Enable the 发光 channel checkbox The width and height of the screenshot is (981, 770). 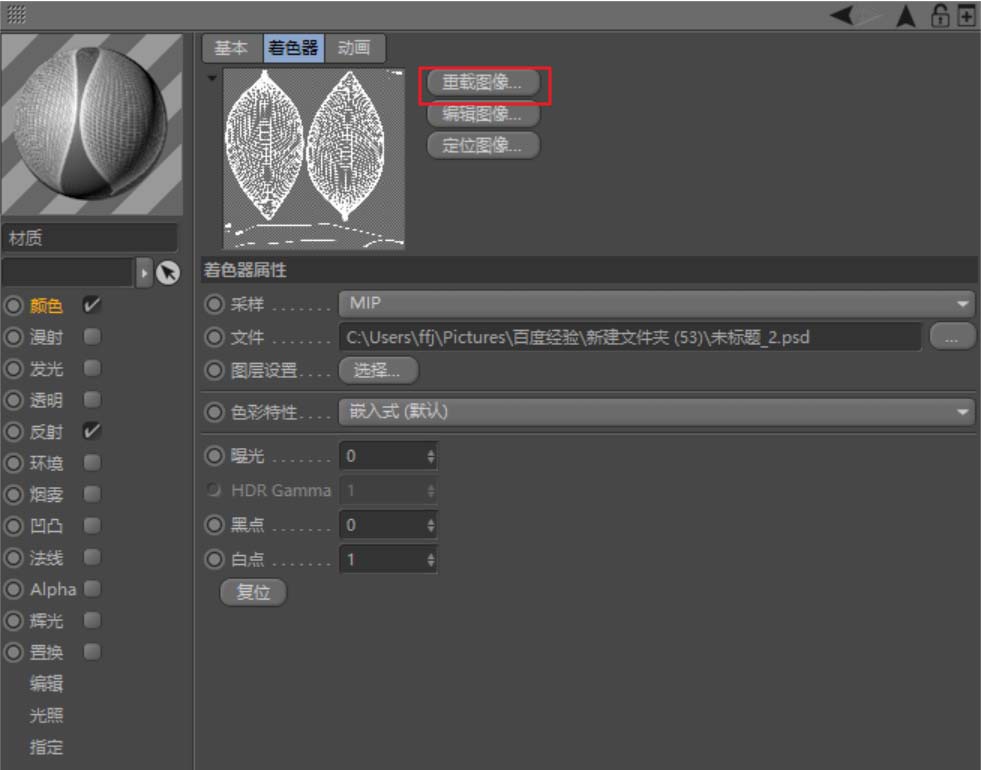coord(89,368)
